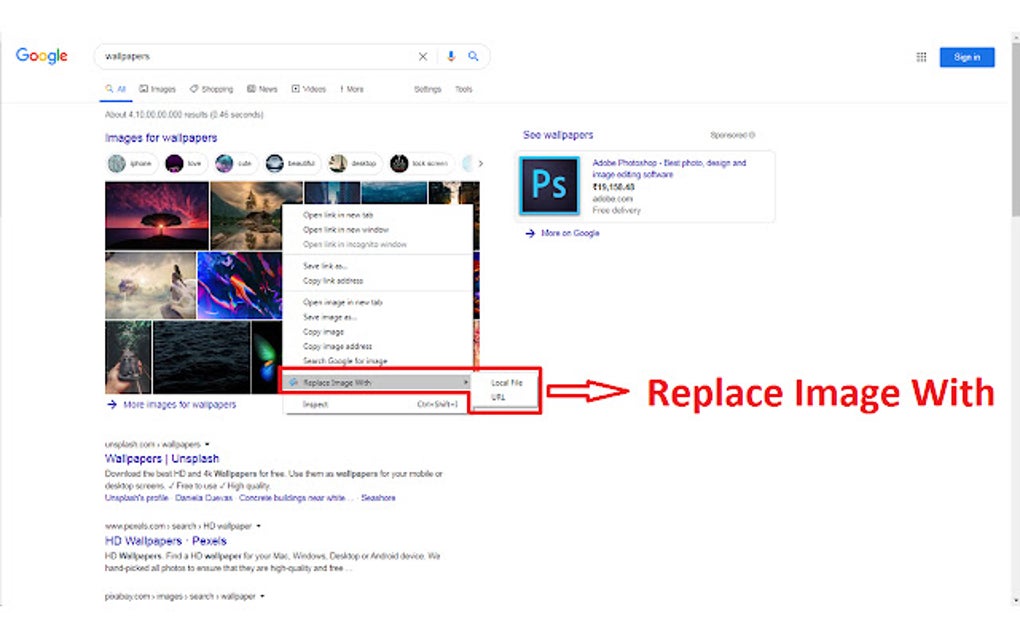Click the magnifying glass search icon
The width and height of the screenshot is (1020, 638).
[x=474, y=56]
